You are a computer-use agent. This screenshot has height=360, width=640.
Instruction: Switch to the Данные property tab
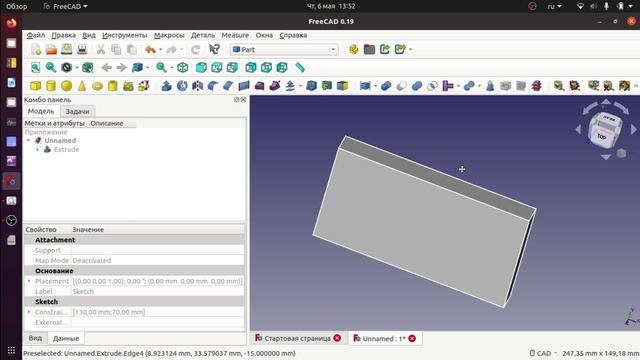(x=66, y=338)
